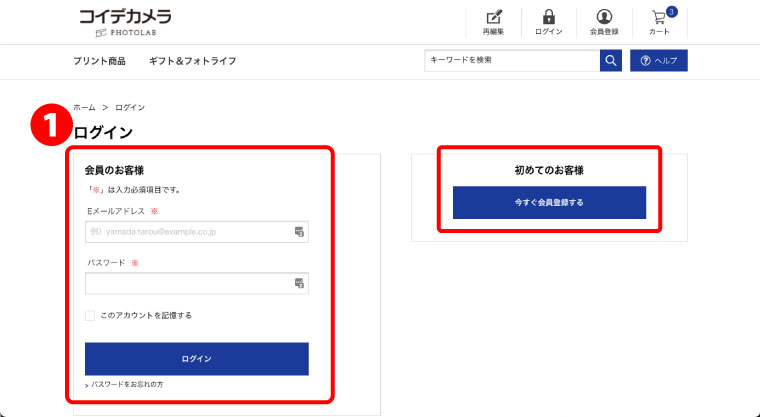Click autofill icon in email field
The width and height of the screenshot is (760, 417).
298,232
